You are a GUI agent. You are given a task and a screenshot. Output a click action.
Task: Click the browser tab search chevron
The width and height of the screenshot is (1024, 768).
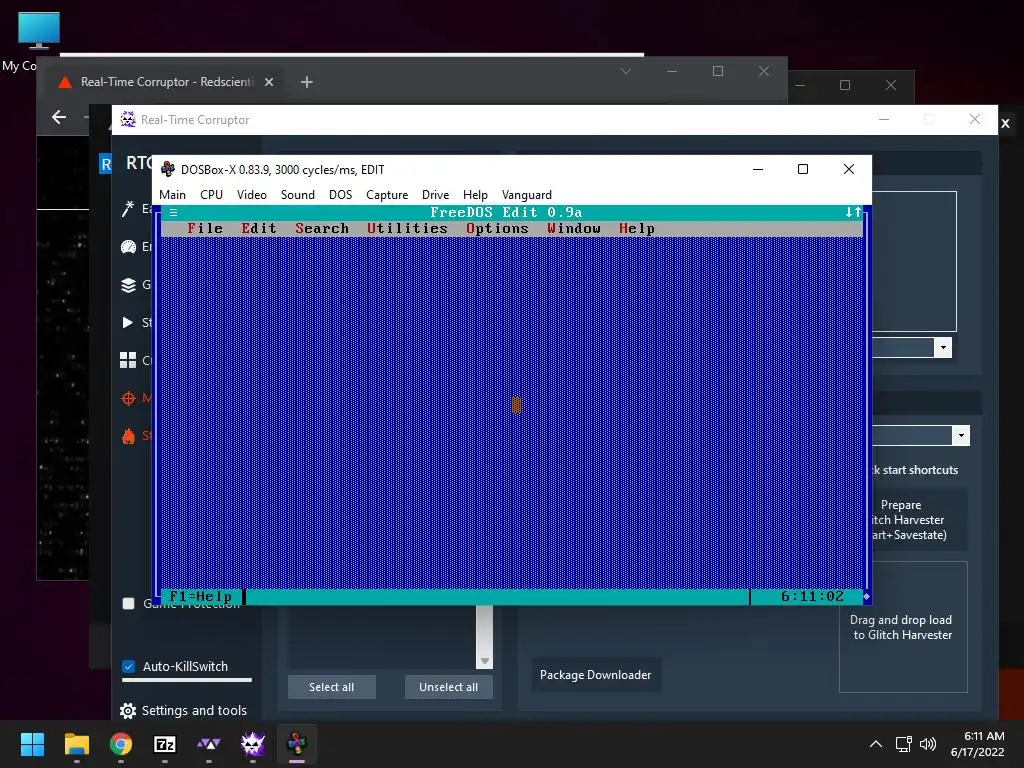[x=626, y=71]
